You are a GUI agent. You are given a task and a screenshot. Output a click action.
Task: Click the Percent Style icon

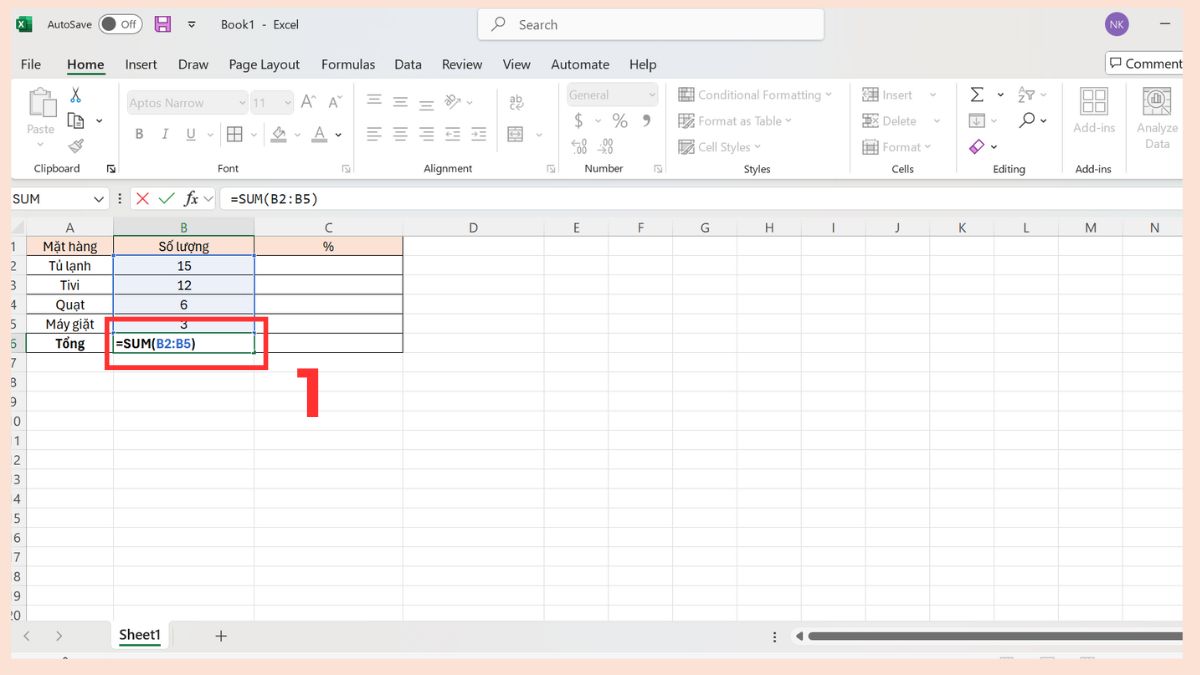[619, 120]
